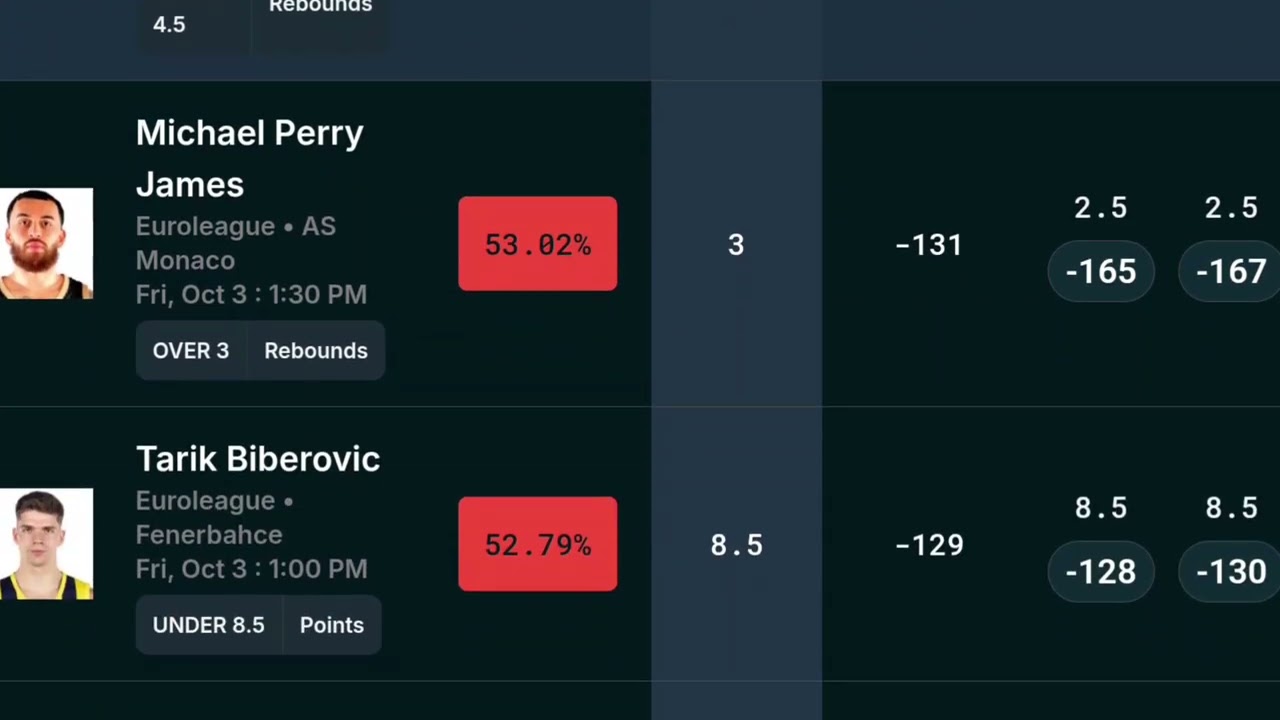Image resolution: width=1280 pixels, height=720 pixels.
Task: Click the Euroleague AS Monaco team text
Action: [235, 243]
